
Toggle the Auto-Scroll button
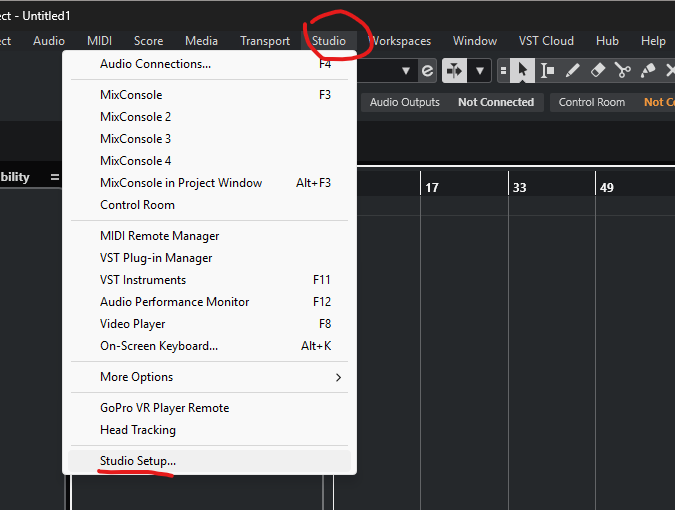455,70
